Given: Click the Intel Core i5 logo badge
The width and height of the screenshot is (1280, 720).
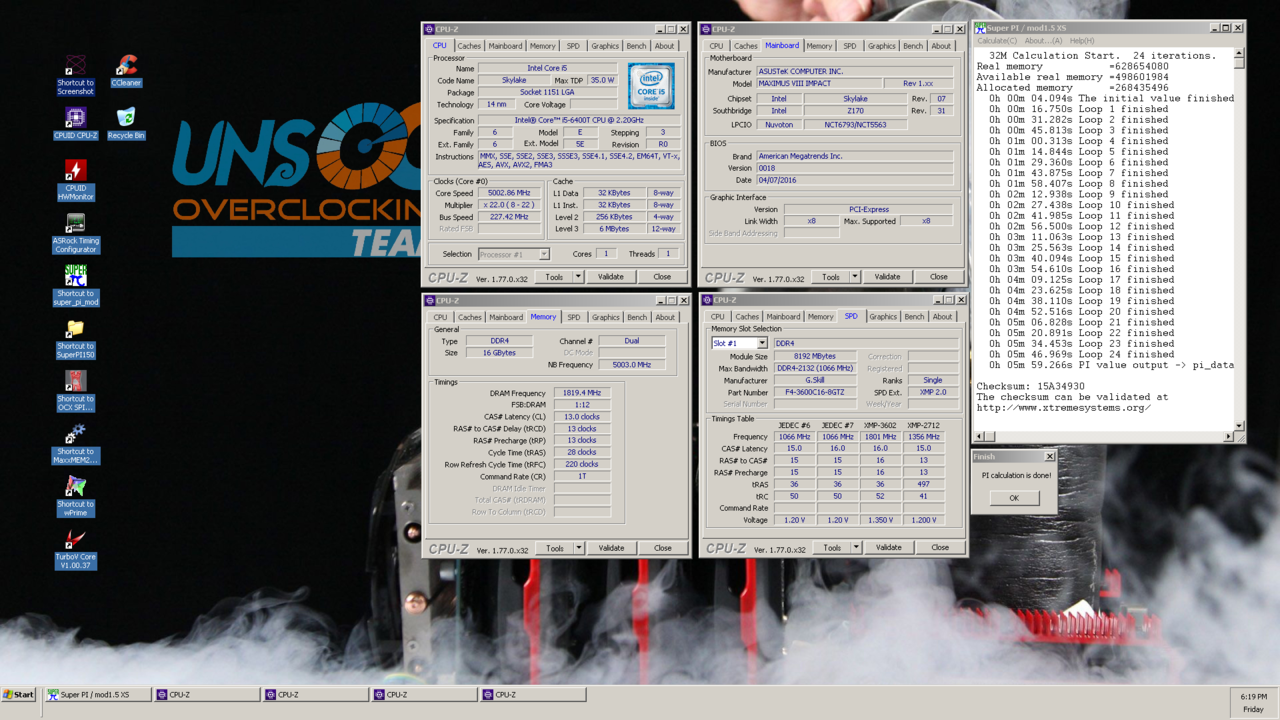Looking at the screenshot, I should pyautogui.click(x=651, y=86).
